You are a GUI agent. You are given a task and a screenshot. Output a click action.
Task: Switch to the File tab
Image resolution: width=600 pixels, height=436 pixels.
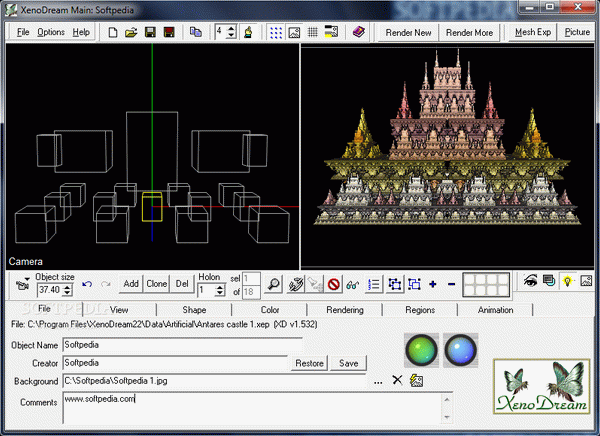point(44,309)
